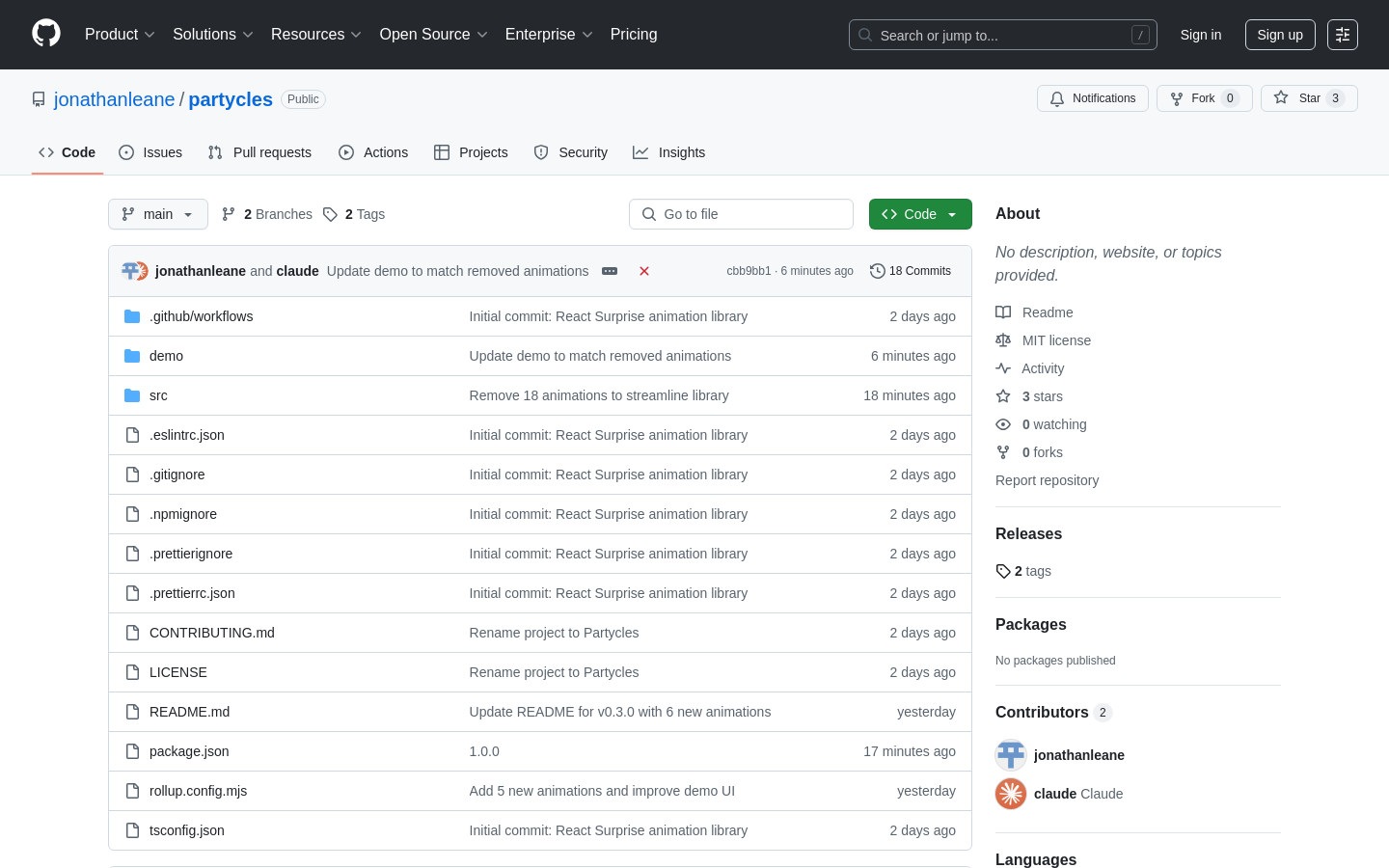Expand the Enterprise menu
This screenshot has width=1389, height=868.
[x=549, y=34]
